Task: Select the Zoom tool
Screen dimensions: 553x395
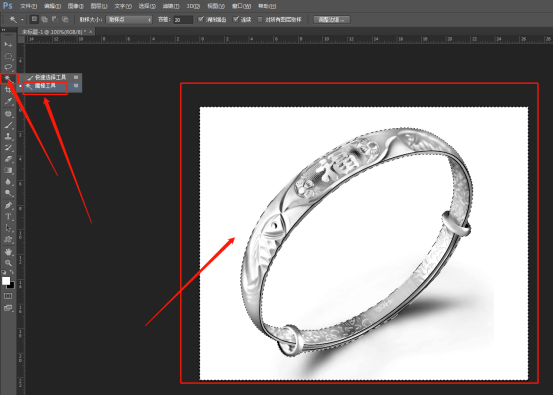Action: [x=8, y=263]
